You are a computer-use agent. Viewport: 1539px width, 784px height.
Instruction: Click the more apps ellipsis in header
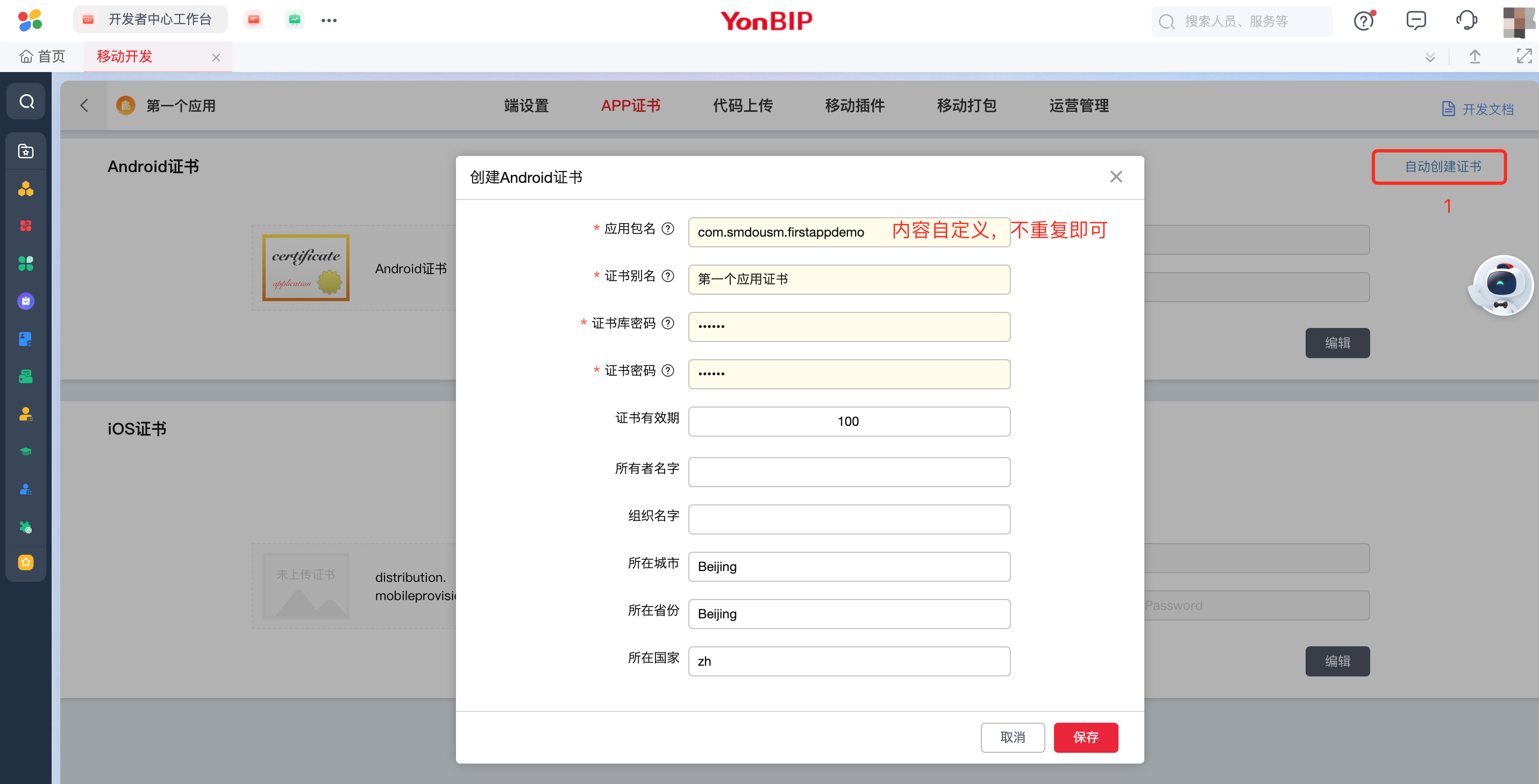[x=329, y=20]
